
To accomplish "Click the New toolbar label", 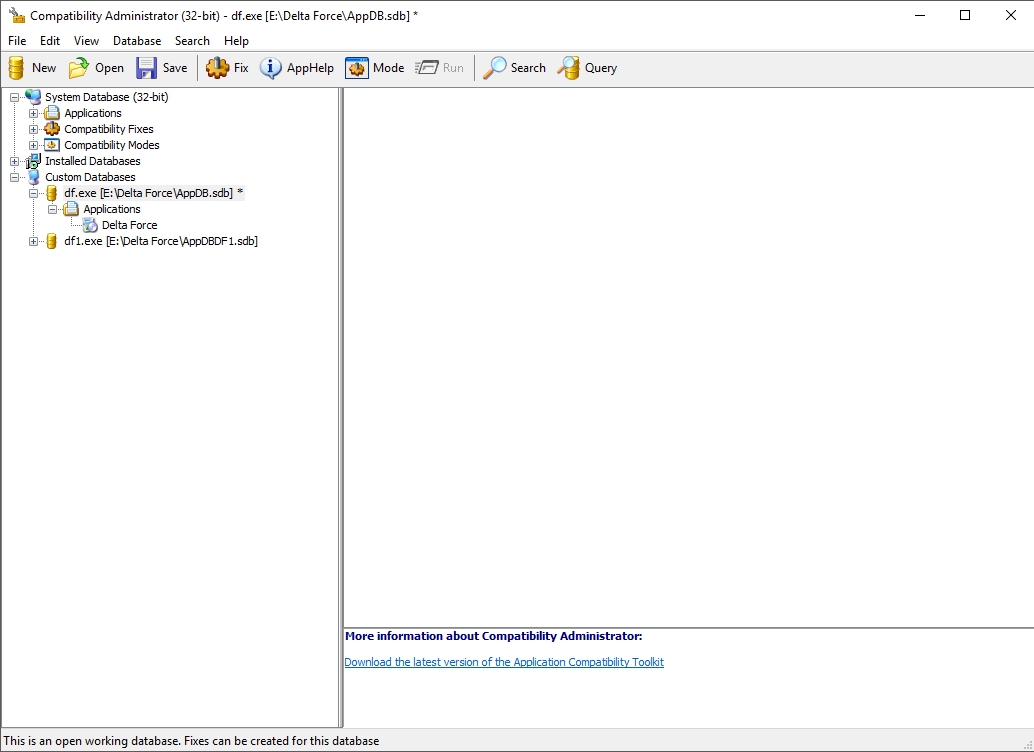I will click(44, 68).
